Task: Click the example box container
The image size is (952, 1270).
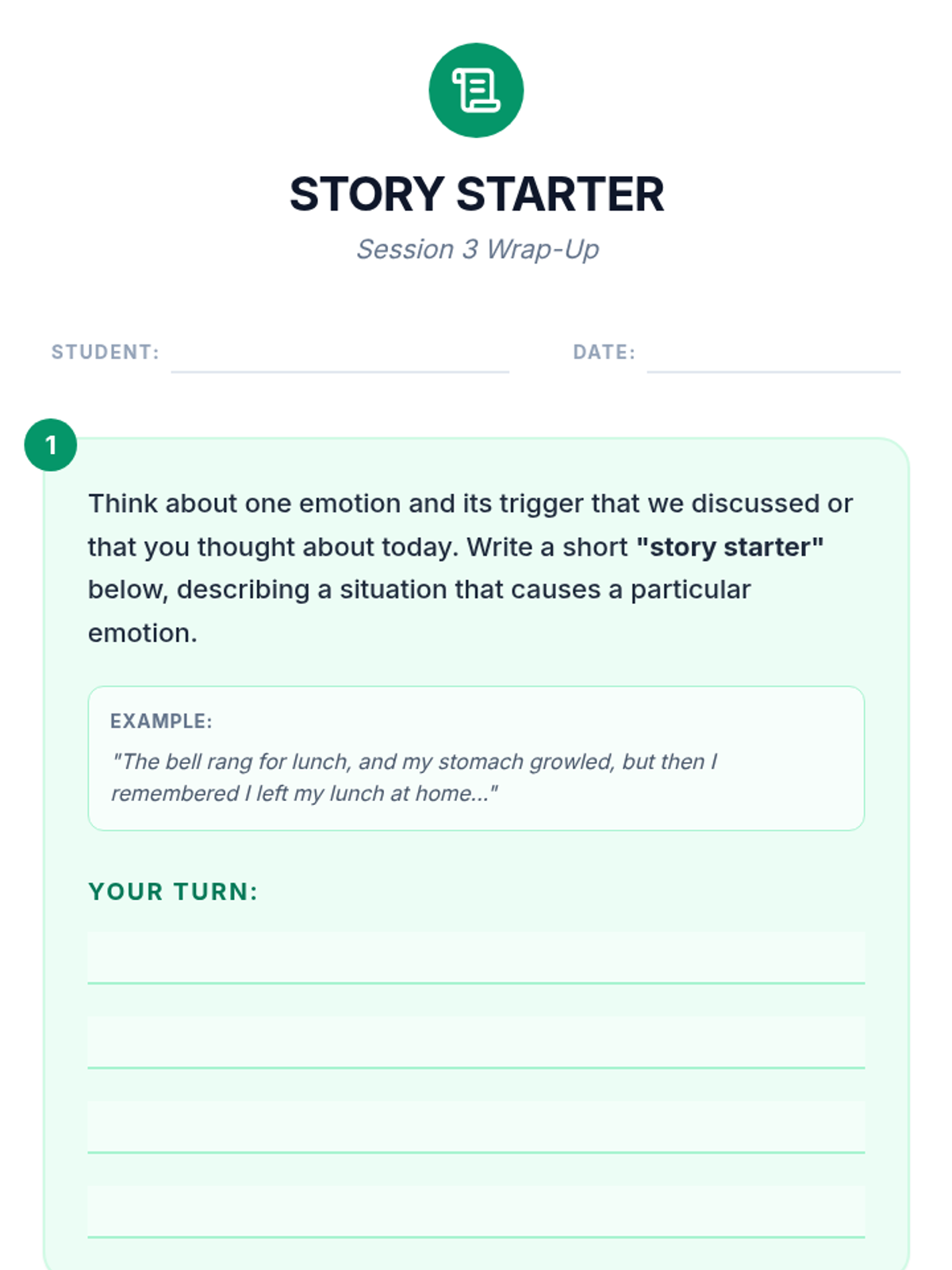Action: coord(476,758)
